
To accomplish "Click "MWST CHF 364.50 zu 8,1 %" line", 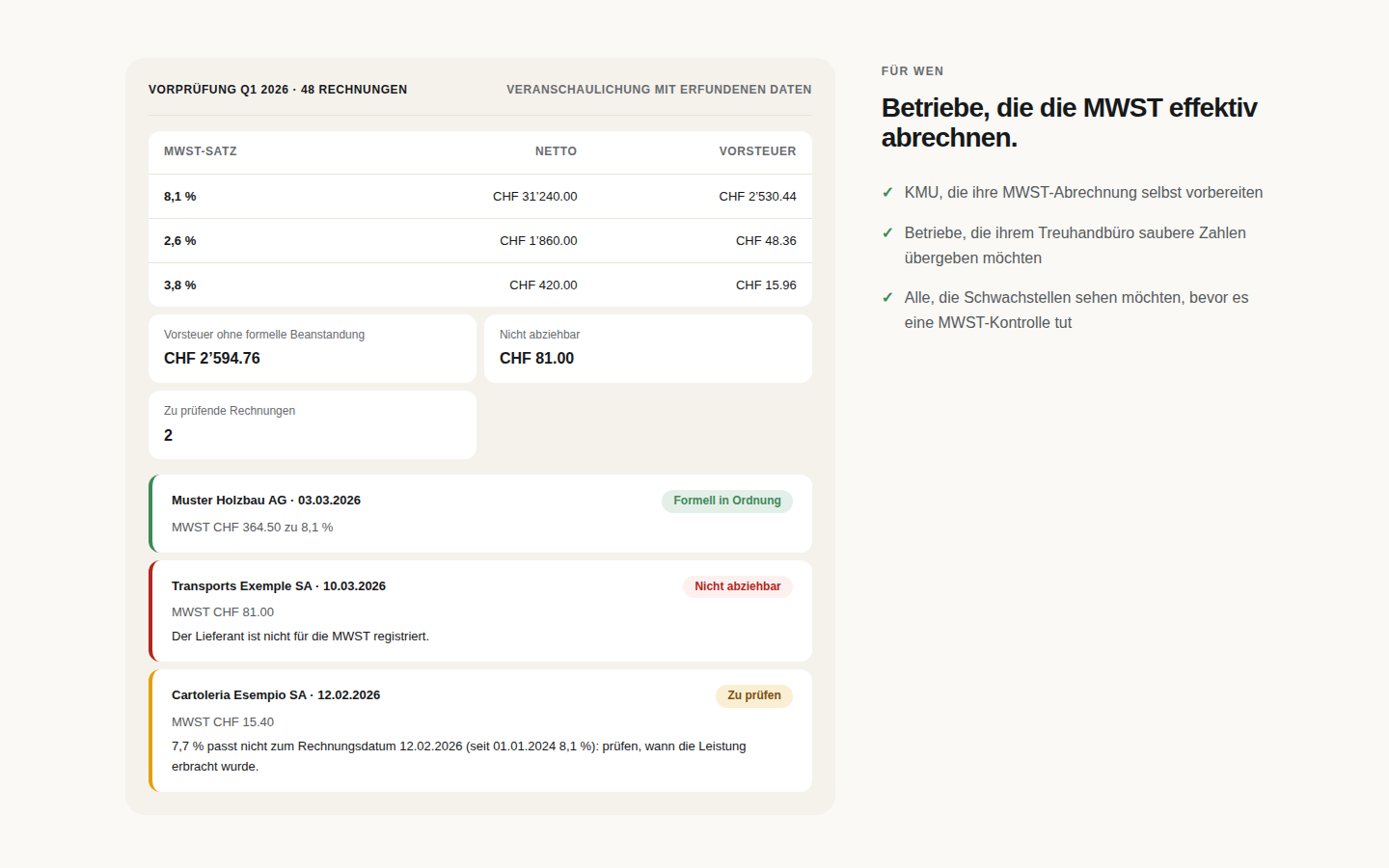I will point(253,528).
